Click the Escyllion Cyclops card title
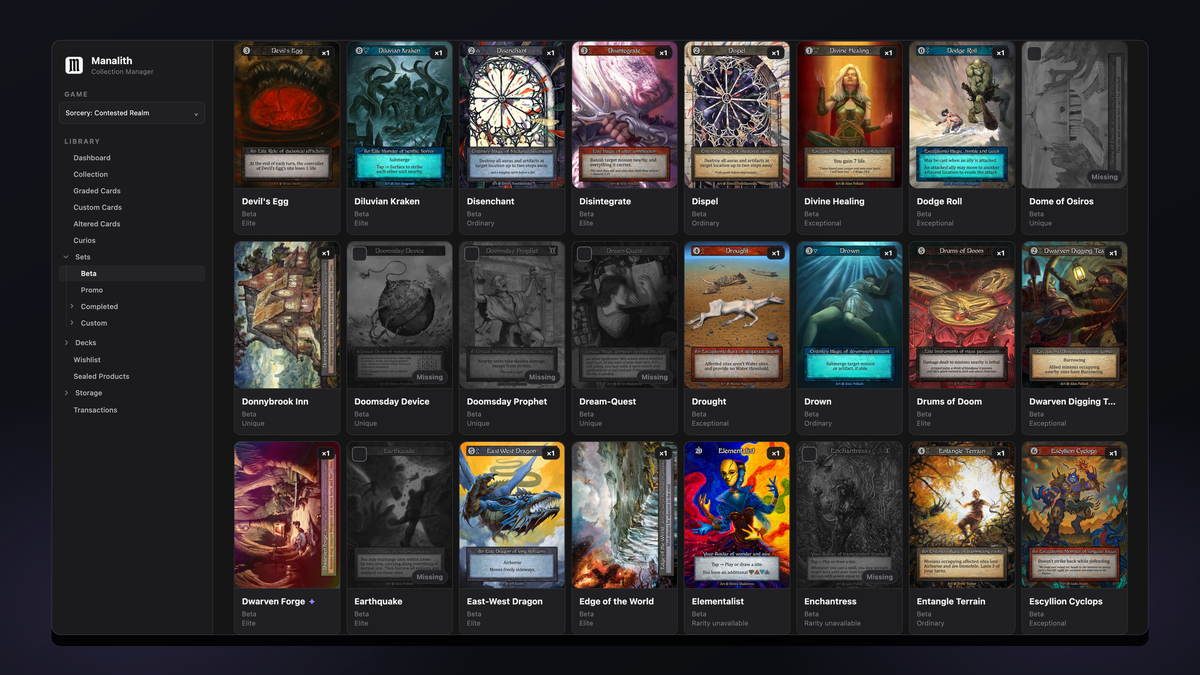1200x675 pixels. point(1066,601)
